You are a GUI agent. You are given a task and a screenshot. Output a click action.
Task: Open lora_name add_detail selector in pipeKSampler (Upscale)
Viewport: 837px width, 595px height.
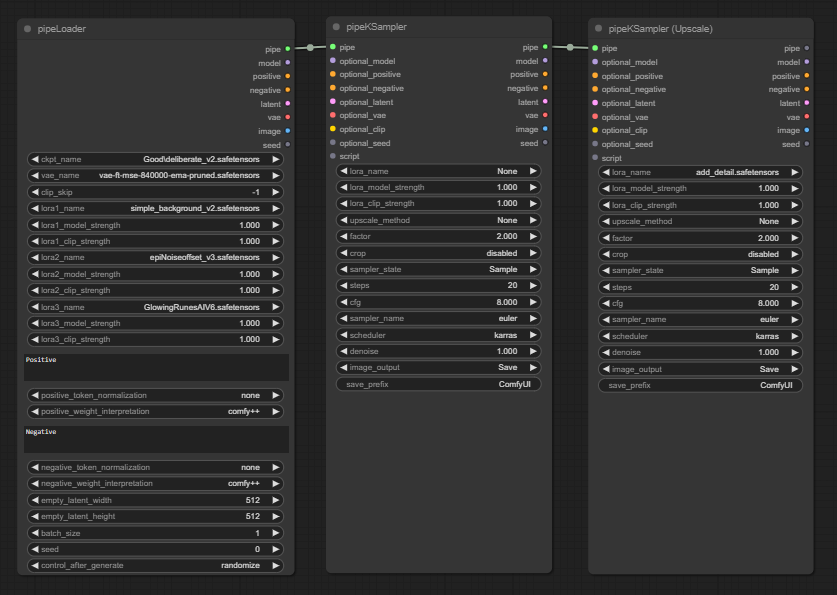pos(700,172)
